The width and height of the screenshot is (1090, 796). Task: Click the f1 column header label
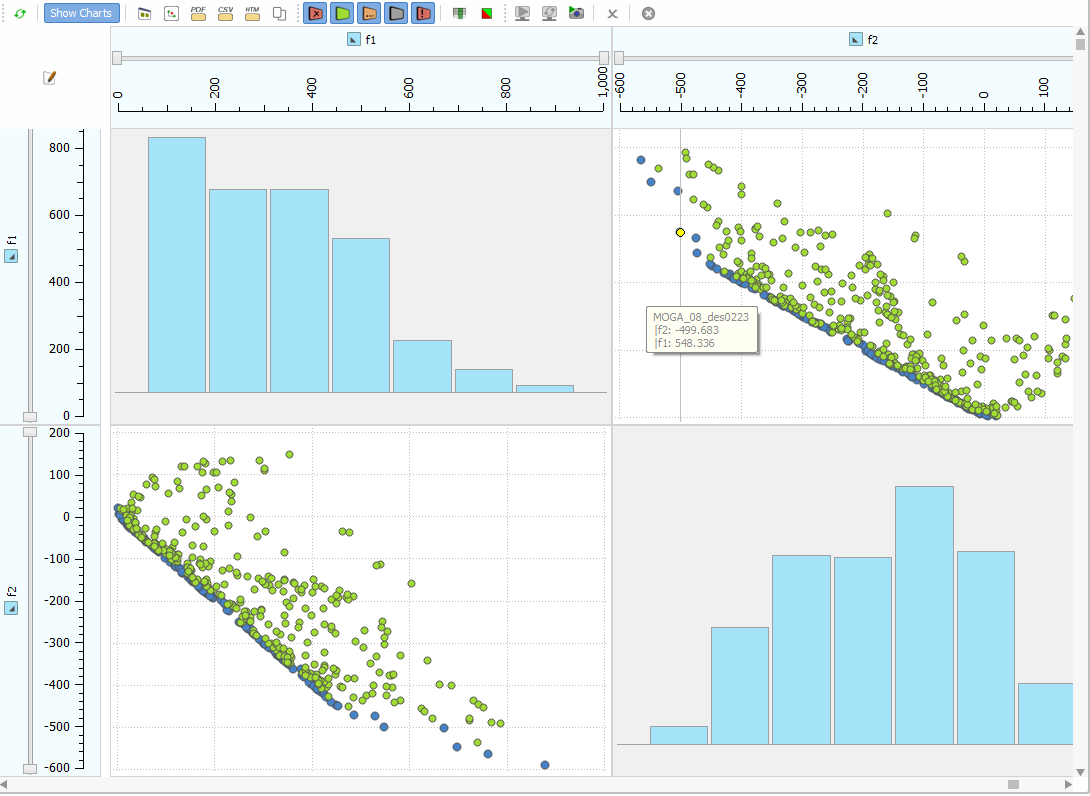[x=371, y=40]
